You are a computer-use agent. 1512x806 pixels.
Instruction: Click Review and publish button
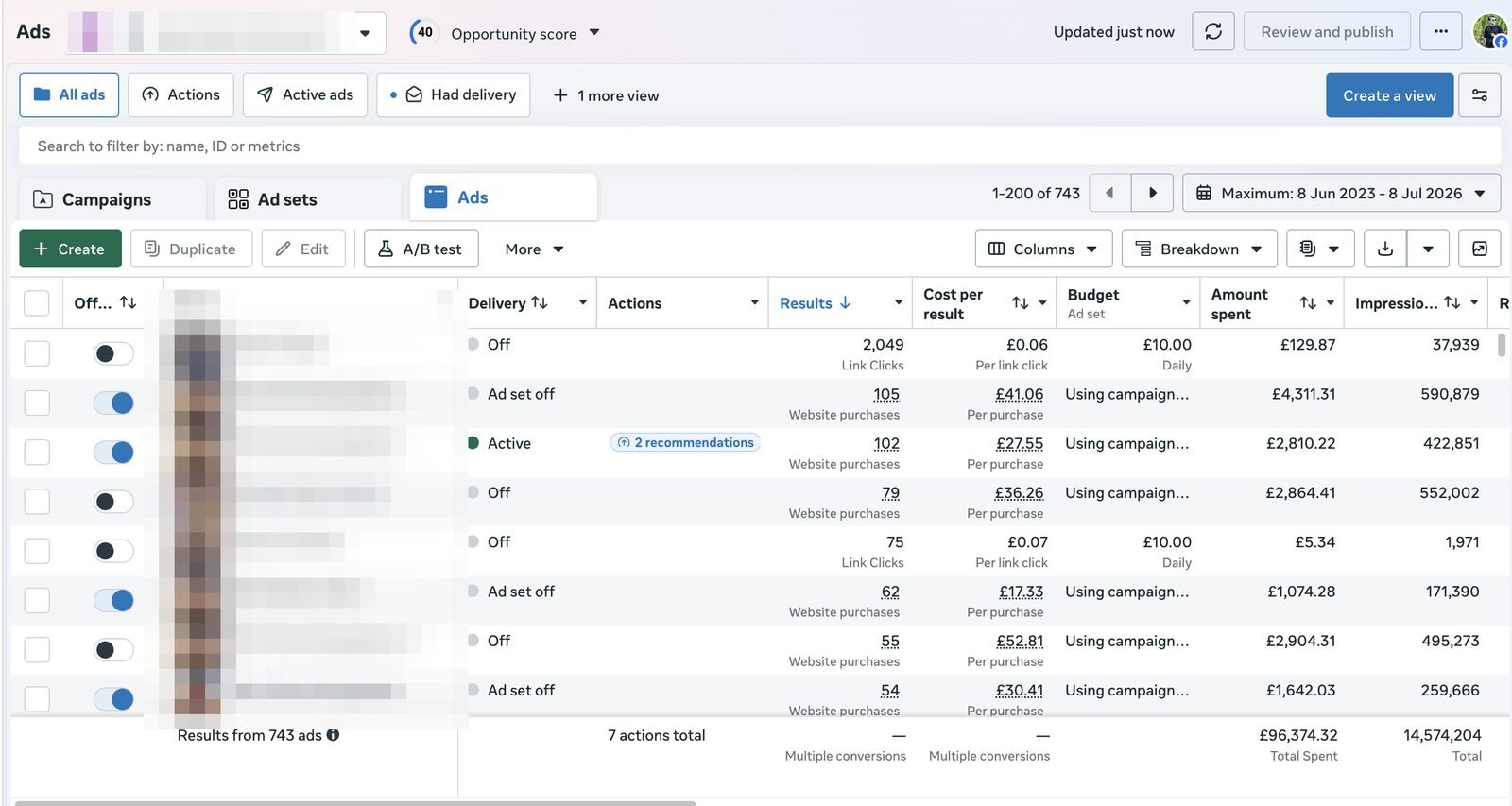[1327, 32]
